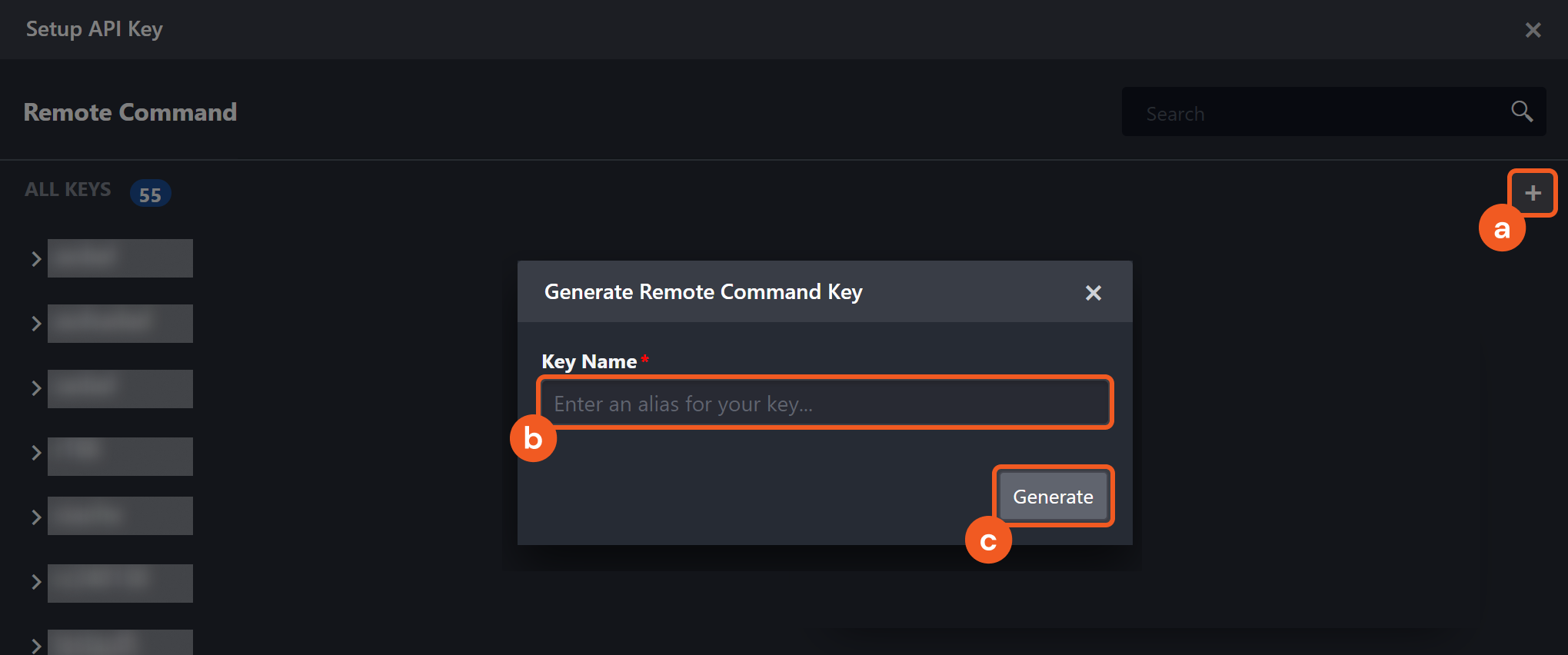Screen dimensions: 1568x655
Task: Expand the seventh key's chevron arrow
Action: pyautogui.click(x=35, y=645)
